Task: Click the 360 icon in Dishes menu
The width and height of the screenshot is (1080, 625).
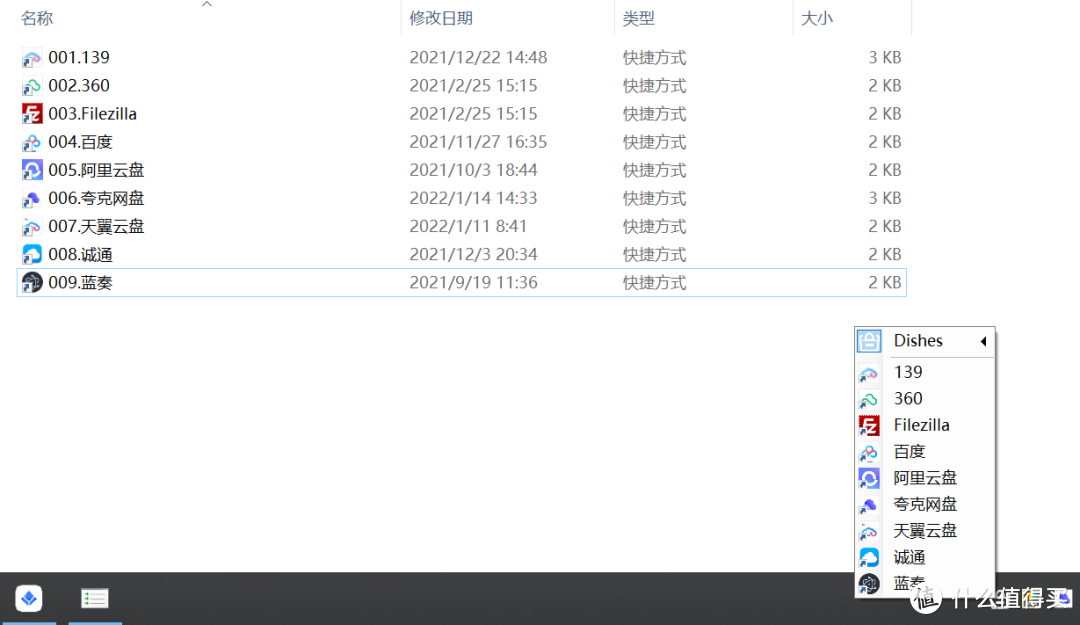Action: pyautogui.click(x=869, y=399)
